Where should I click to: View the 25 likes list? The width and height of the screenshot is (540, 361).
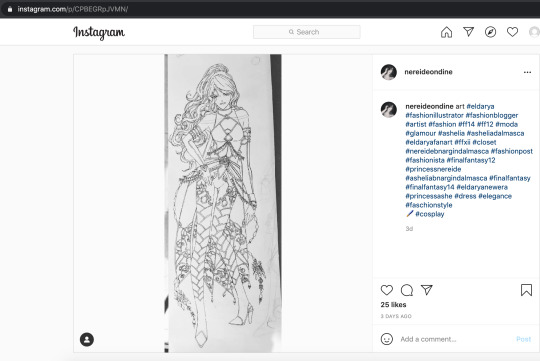(393, 305)
